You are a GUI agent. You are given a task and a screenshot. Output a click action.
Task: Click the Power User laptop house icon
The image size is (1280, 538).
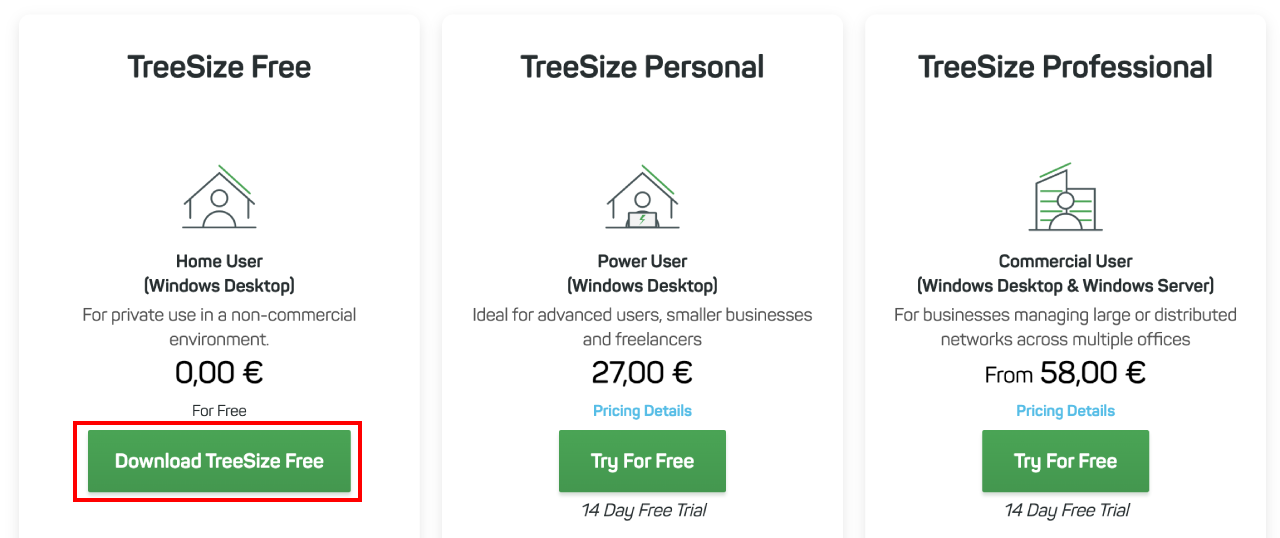click(x=642, y=198)
